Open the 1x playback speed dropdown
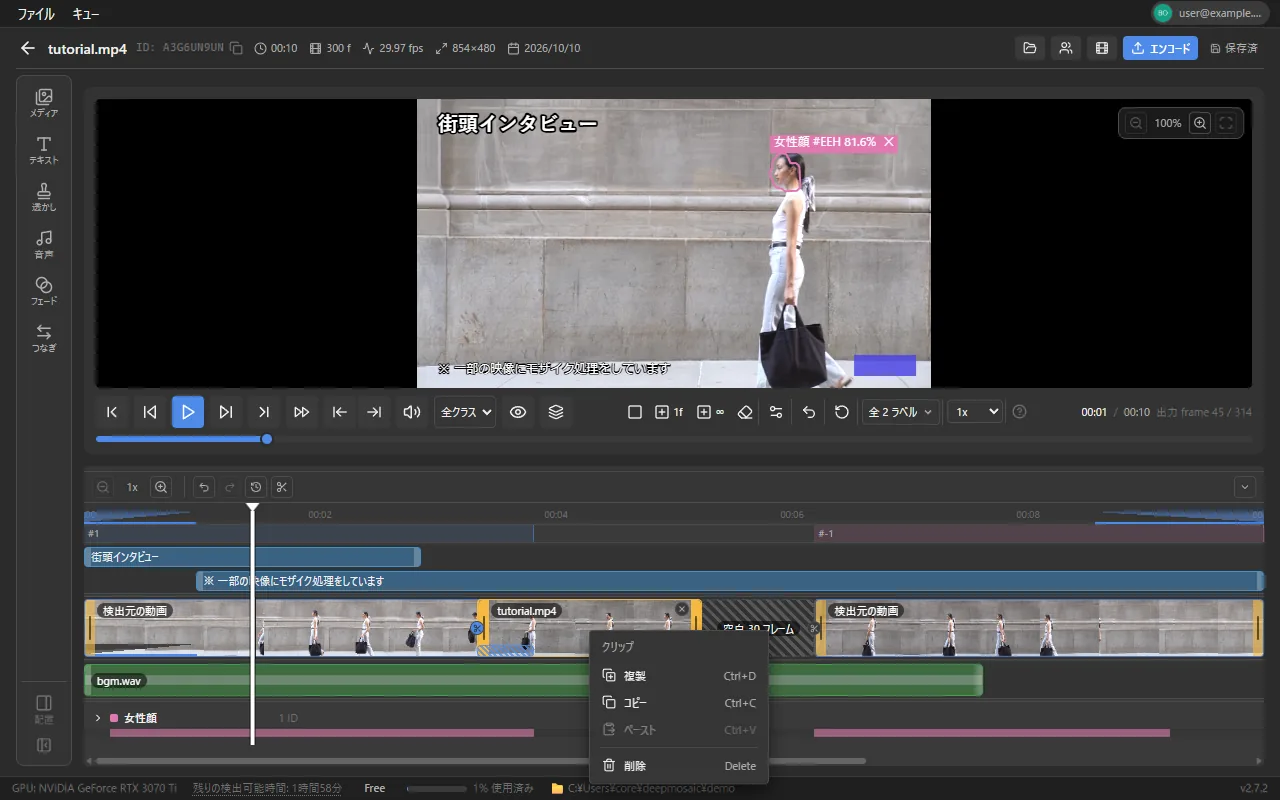 click(975, 412)
